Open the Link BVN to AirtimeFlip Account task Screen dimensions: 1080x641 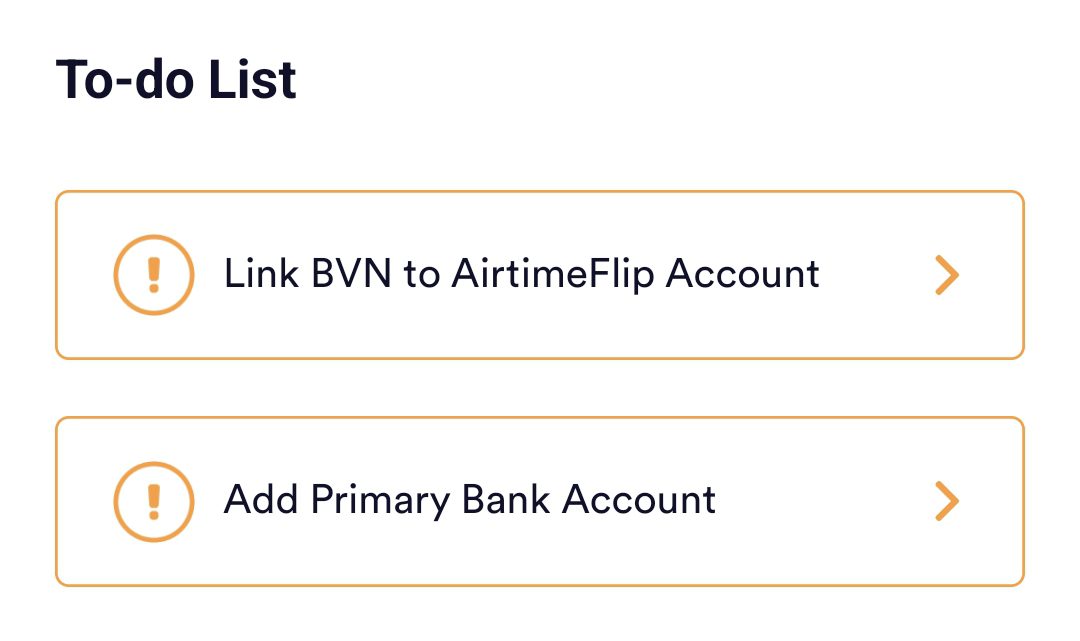[540, 274]
